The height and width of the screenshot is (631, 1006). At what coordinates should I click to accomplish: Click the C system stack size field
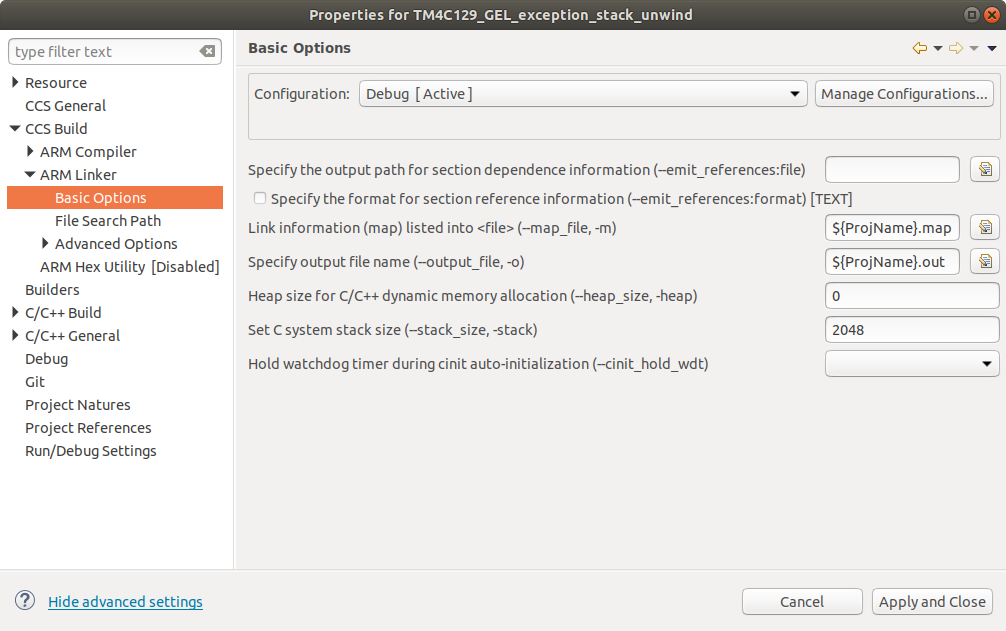912,329
